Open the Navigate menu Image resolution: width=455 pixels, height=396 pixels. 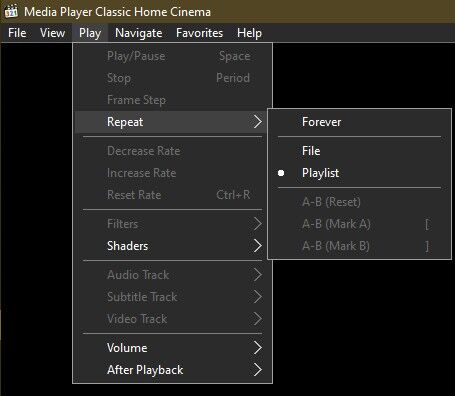139,33
